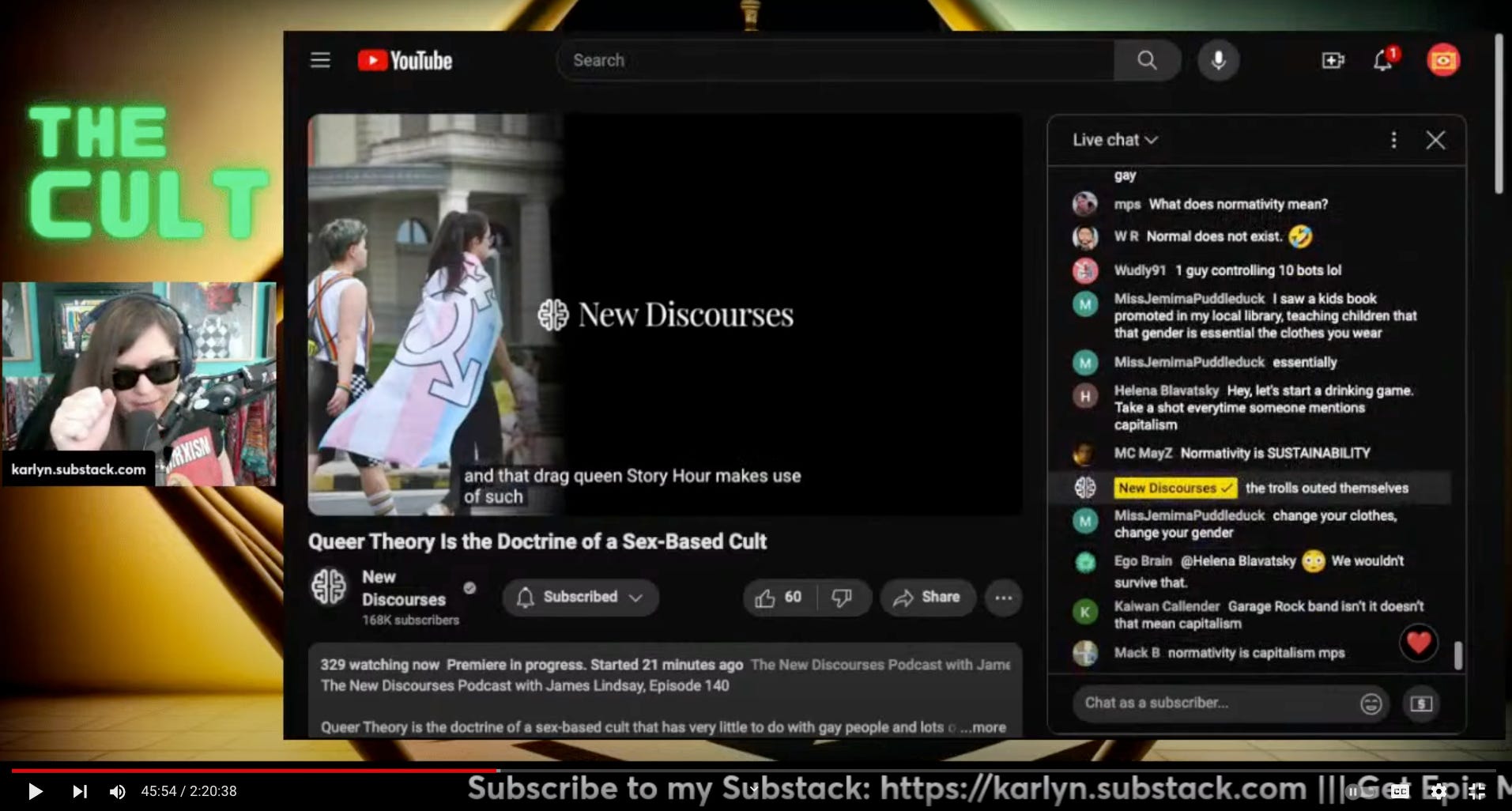
Task: Open live chat three-dot options
Action: pos(1393,140)
